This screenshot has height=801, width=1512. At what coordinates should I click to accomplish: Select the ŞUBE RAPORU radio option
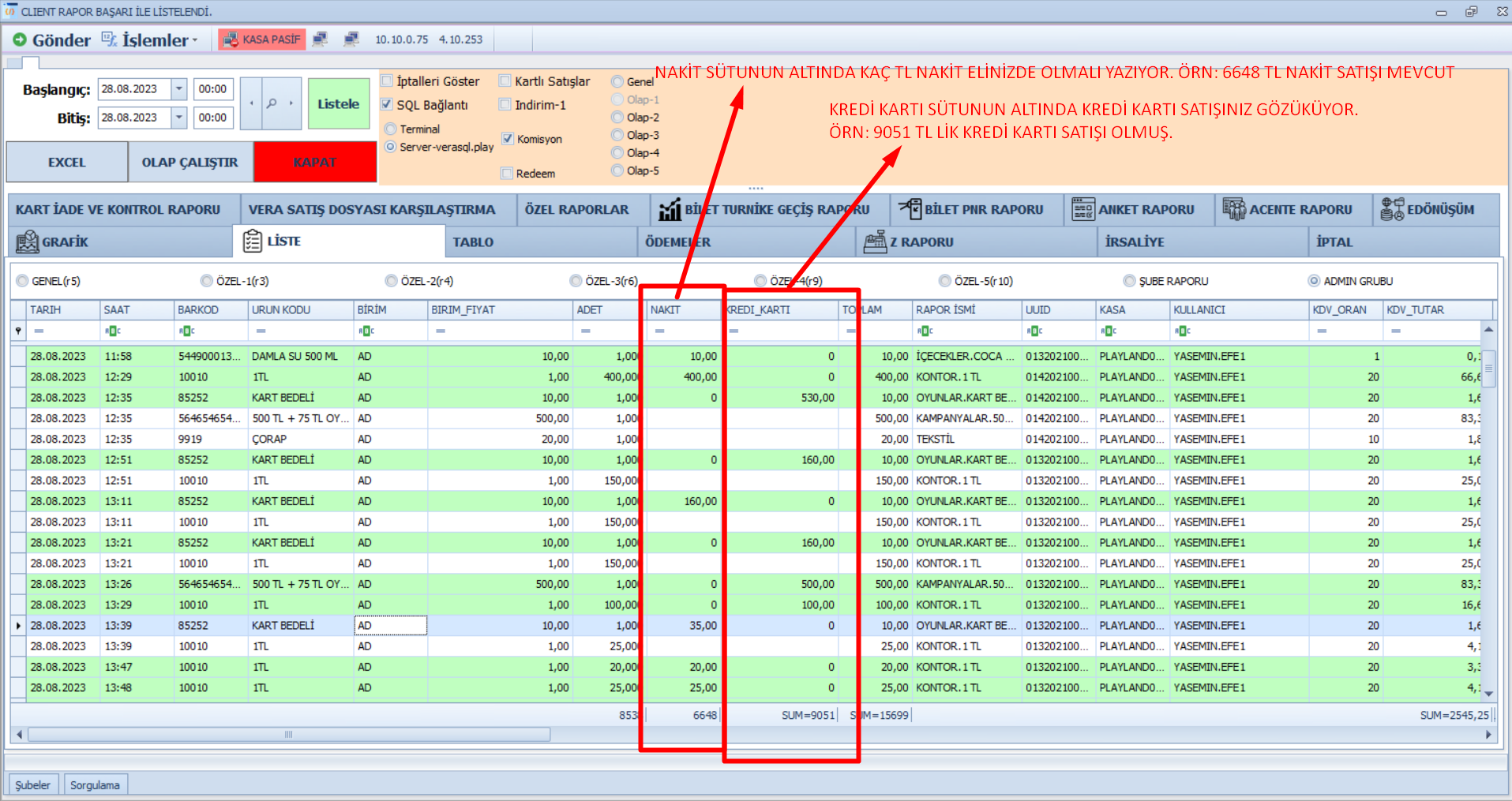click(x=1130, y=281)
